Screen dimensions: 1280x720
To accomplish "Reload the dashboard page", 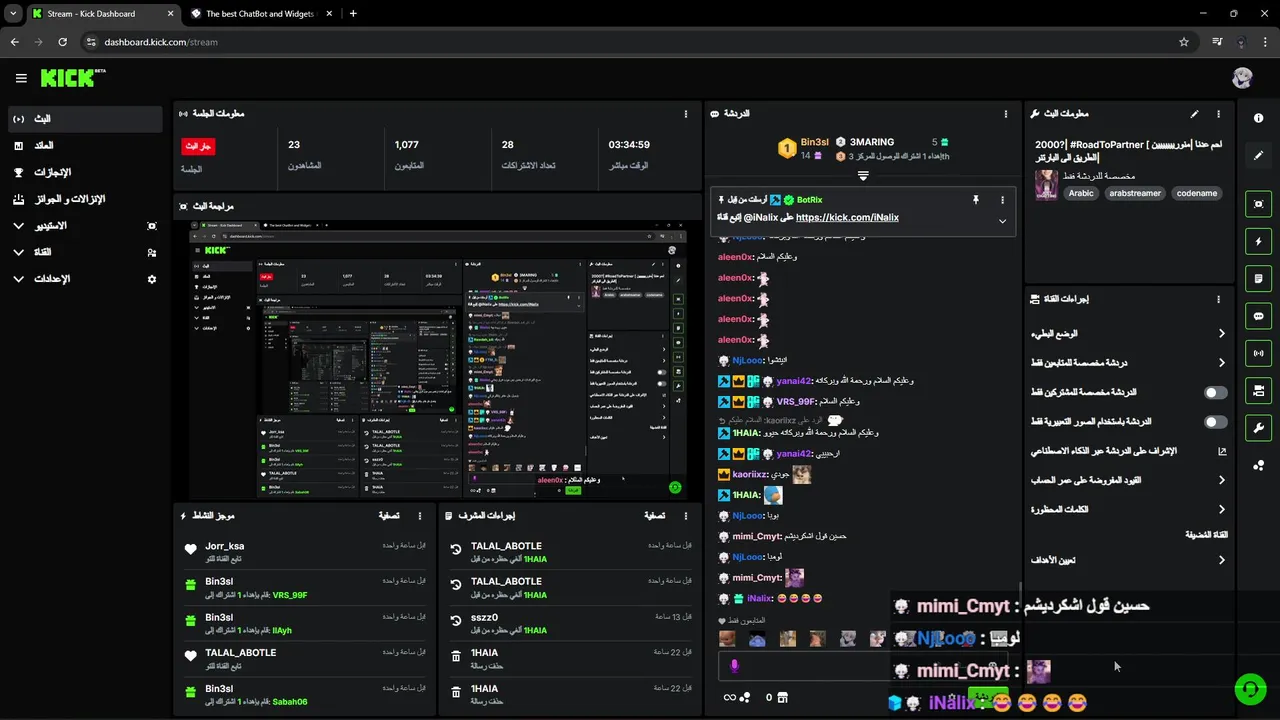I will 62,42.
